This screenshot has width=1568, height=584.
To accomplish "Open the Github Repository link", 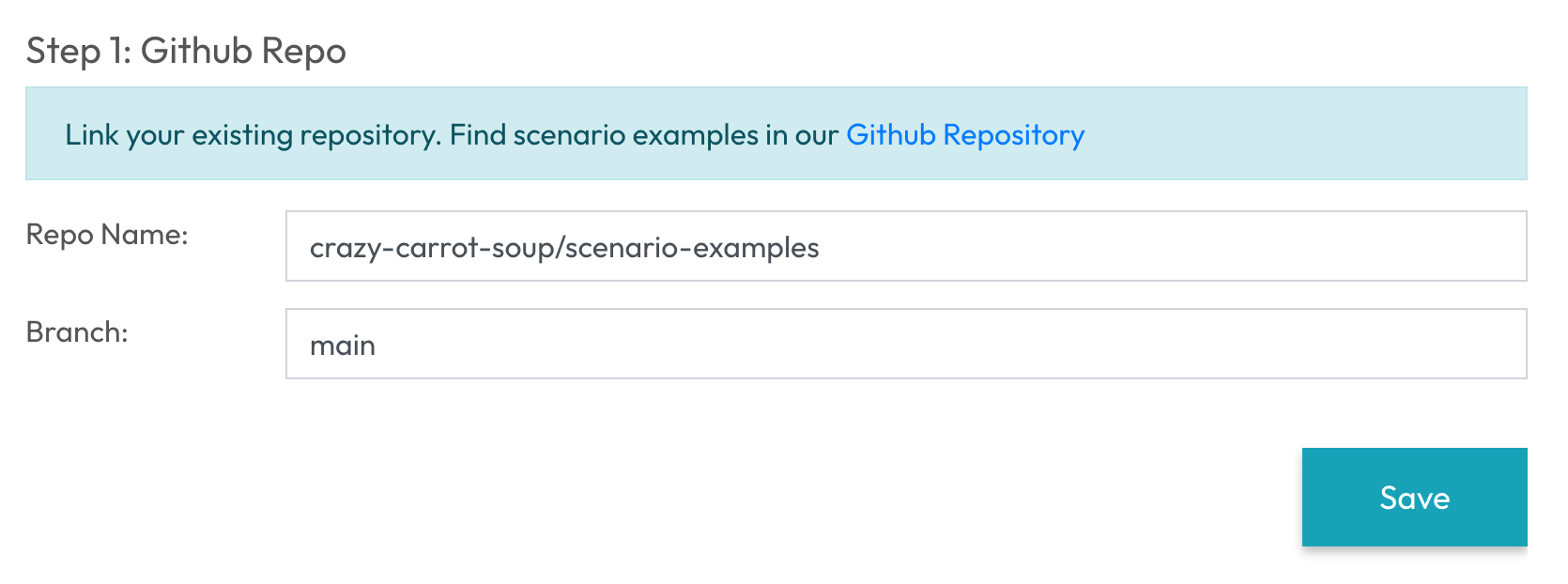I will [964, 135].
